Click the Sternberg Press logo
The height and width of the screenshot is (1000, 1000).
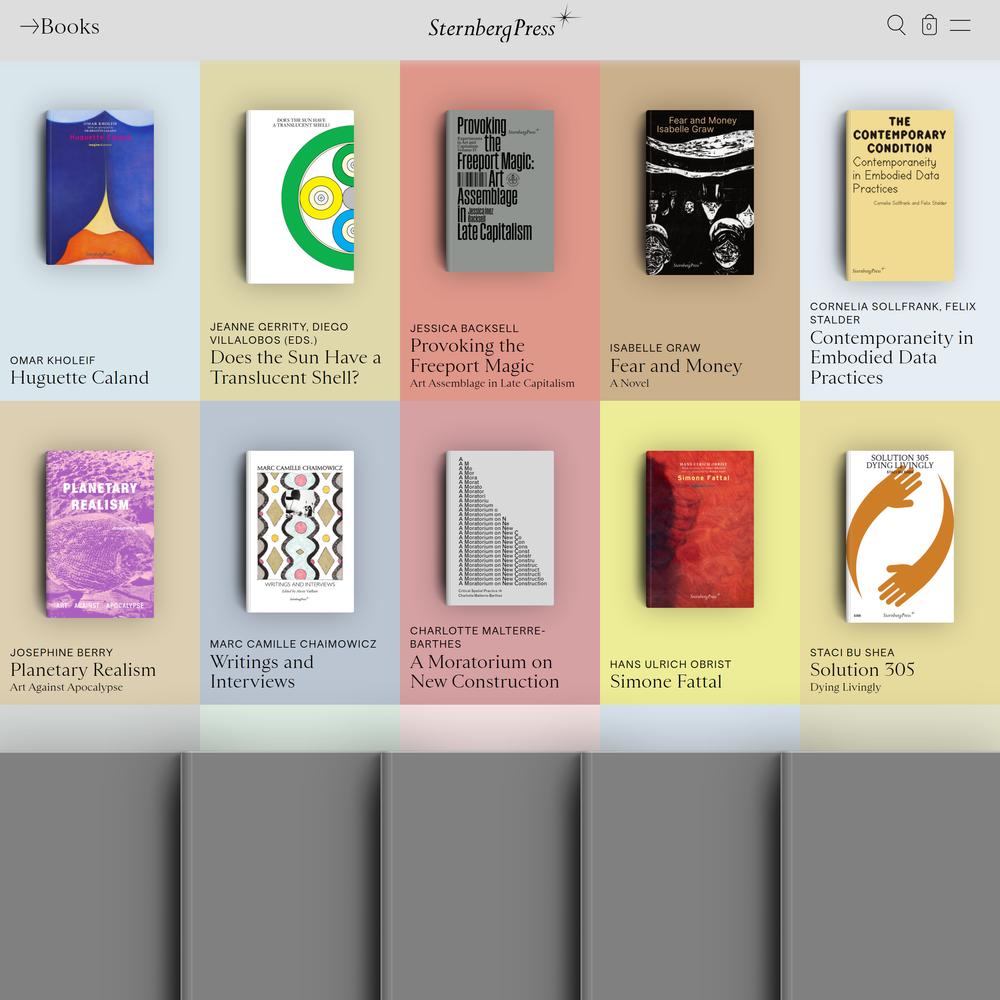click(x=504, y=24)
